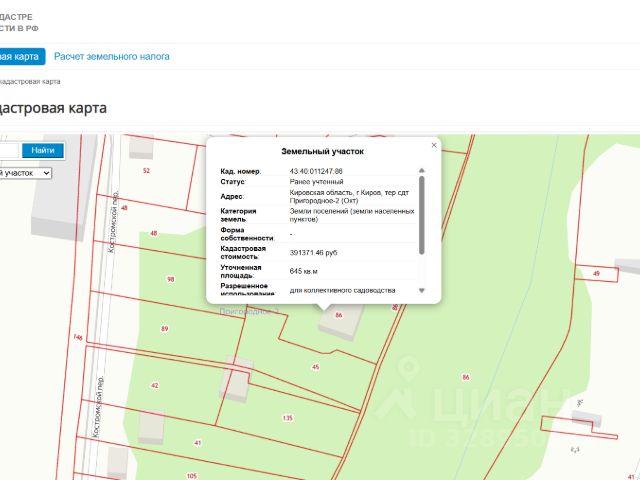
Task: Click the lower Костромской пер. street label
Action: click(x=98, y=407)
